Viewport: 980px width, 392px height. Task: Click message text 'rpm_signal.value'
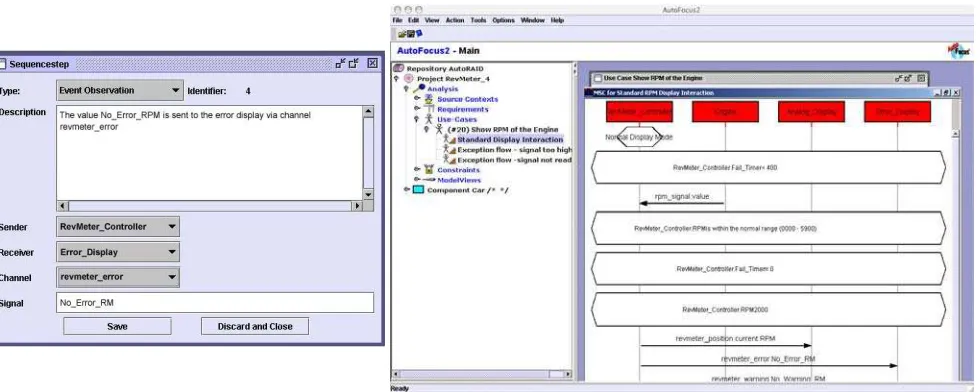pos(682,196)
